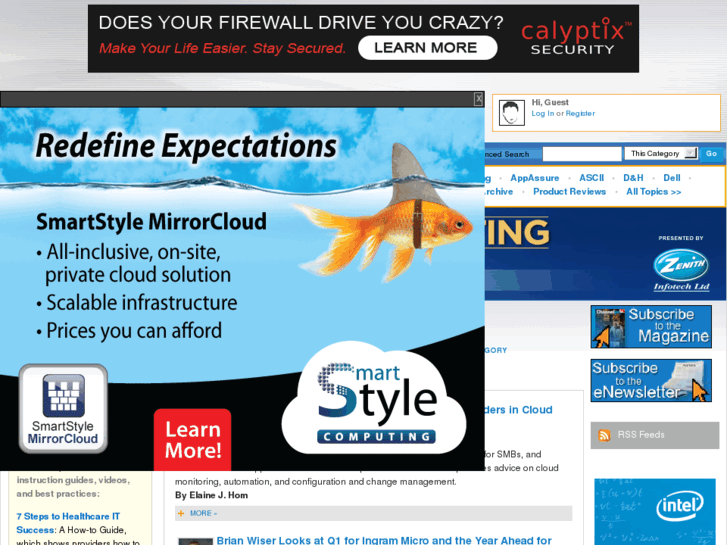Open the Dell topic
Viewport: 727px width, 545px height.
(x=672, y=178)
